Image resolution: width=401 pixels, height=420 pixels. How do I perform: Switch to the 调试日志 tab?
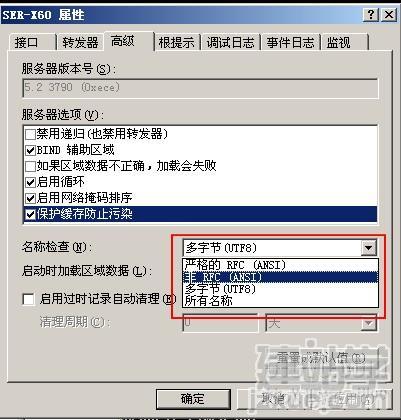pos(230,43)
